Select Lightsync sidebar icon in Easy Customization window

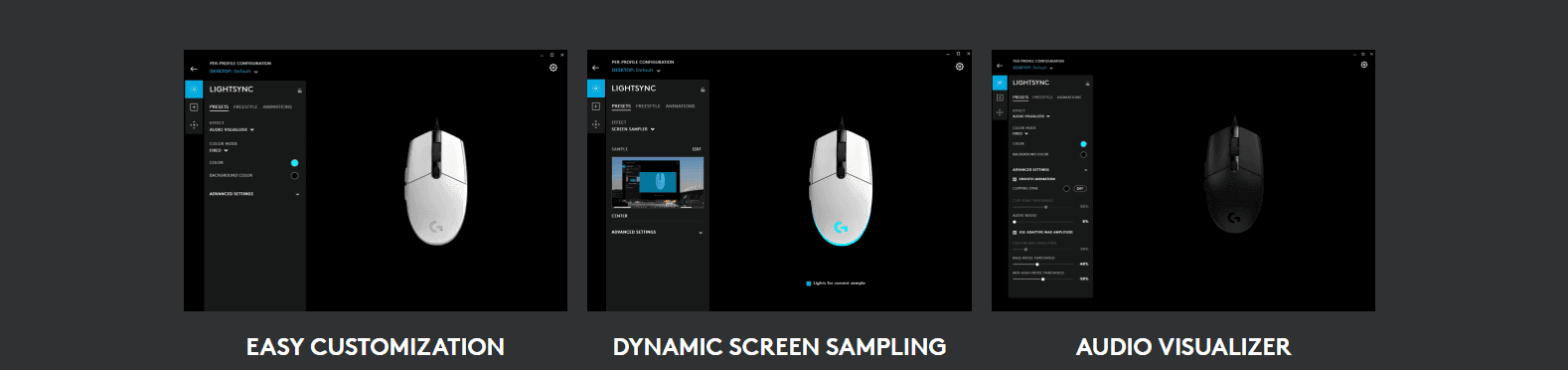pyautogui.click(x=194, y=90)
